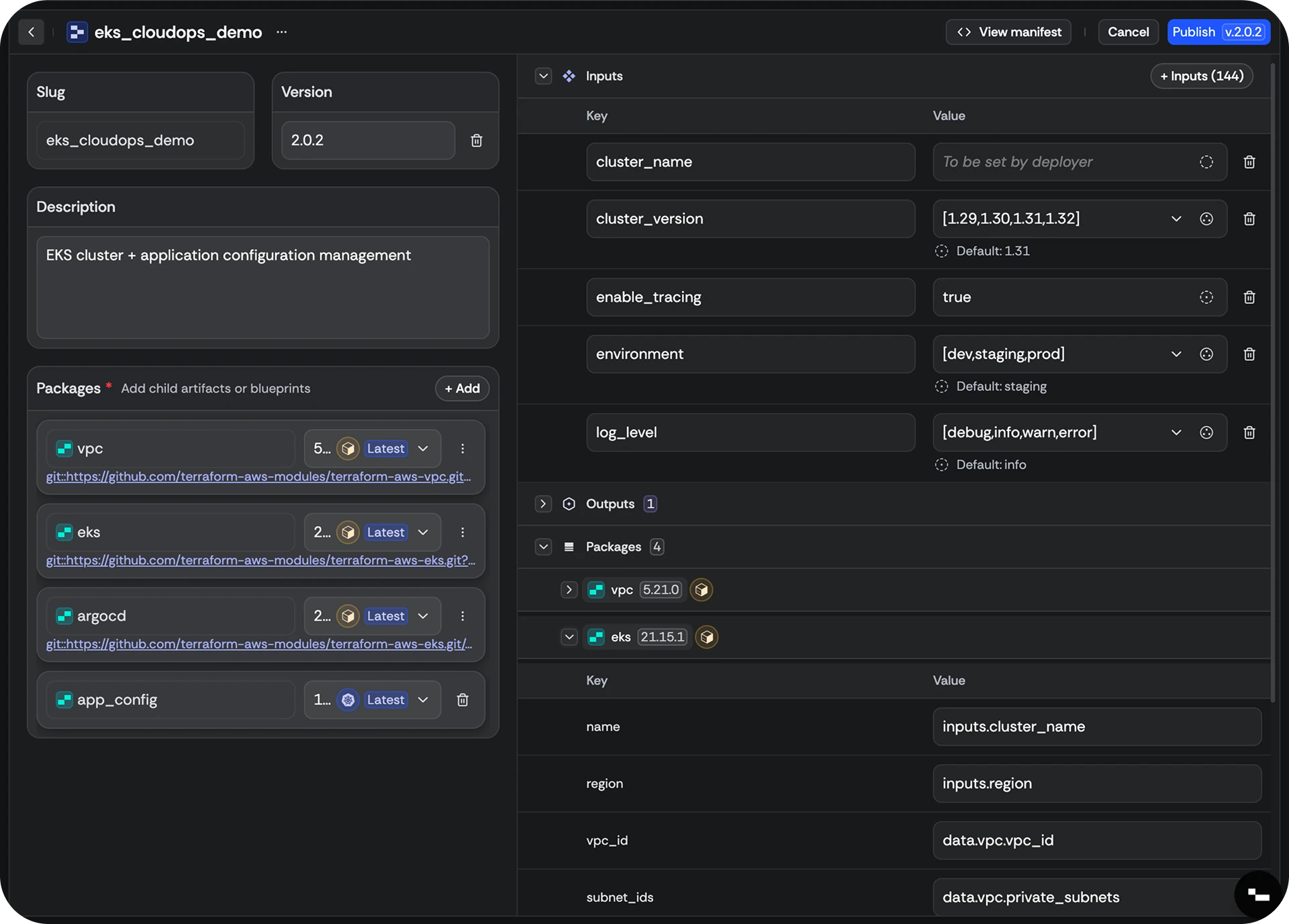Edit the inputs.cluster_name value field
This screenshot has width=1289, height=924.
[x=1097, y=727]
